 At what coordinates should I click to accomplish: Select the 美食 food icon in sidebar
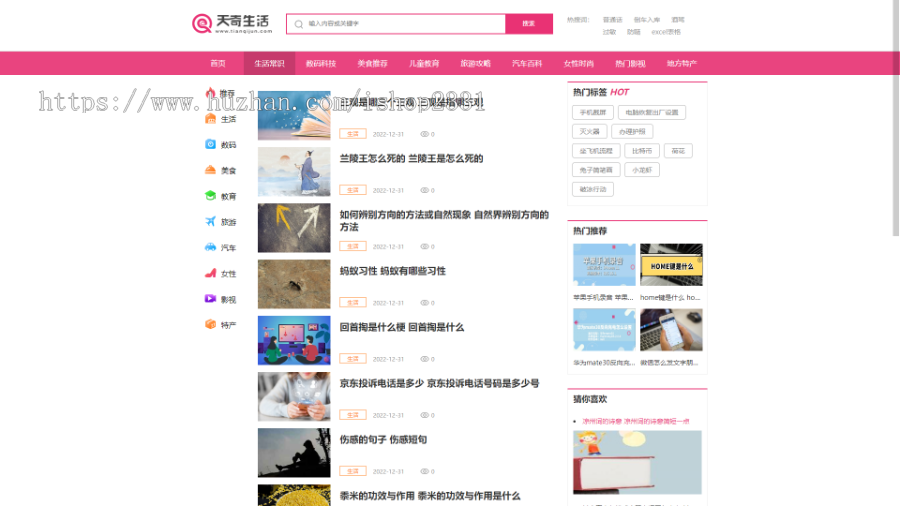click(x=210, y=170)
